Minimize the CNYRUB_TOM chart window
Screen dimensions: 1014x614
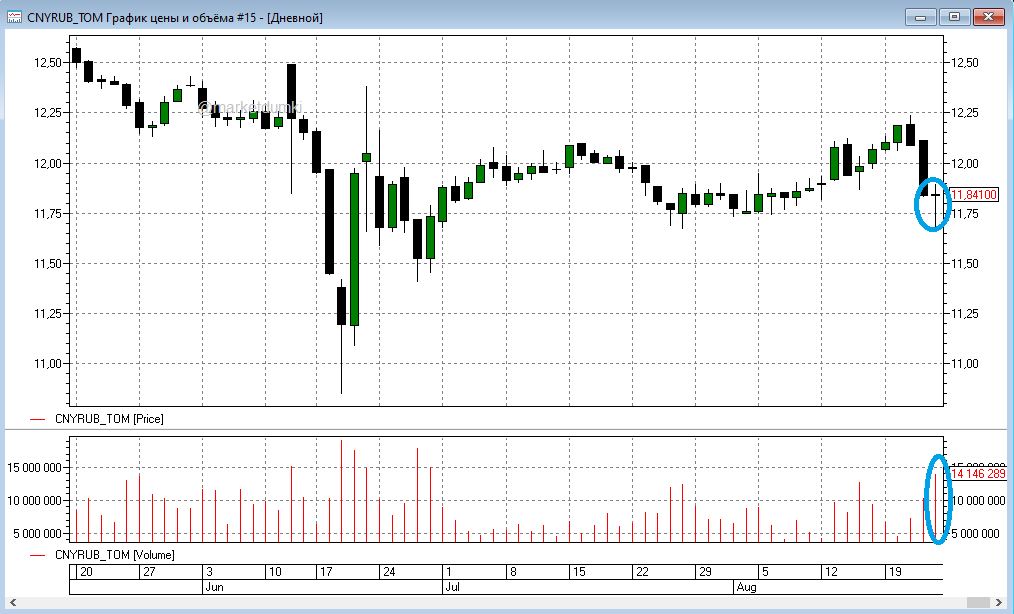click(920, 17)
